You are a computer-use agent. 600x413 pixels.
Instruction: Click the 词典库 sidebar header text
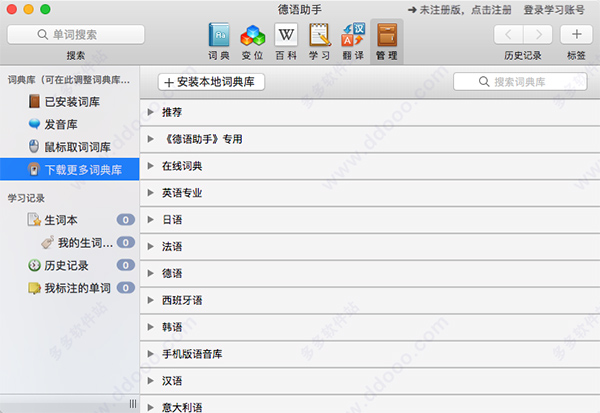pyautogui.click(x=68, y=80)
